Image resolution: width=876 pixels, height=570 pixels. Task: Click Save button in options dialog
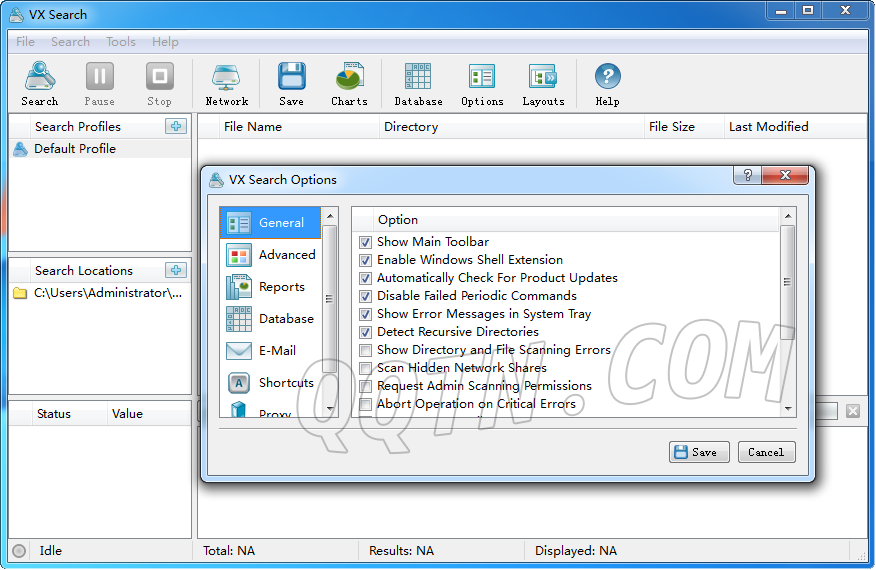(699, 452)
